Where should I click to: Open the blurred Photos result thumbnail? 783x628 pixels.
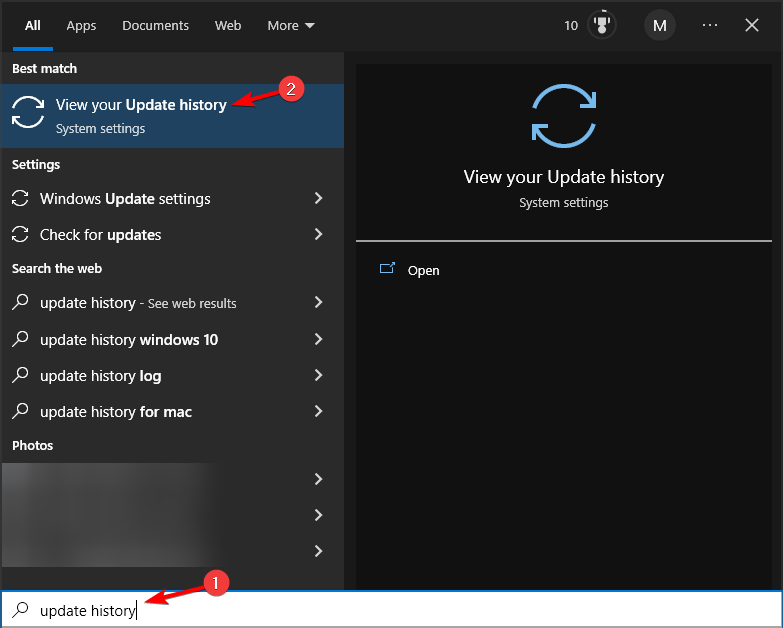(x=110, y=515)
